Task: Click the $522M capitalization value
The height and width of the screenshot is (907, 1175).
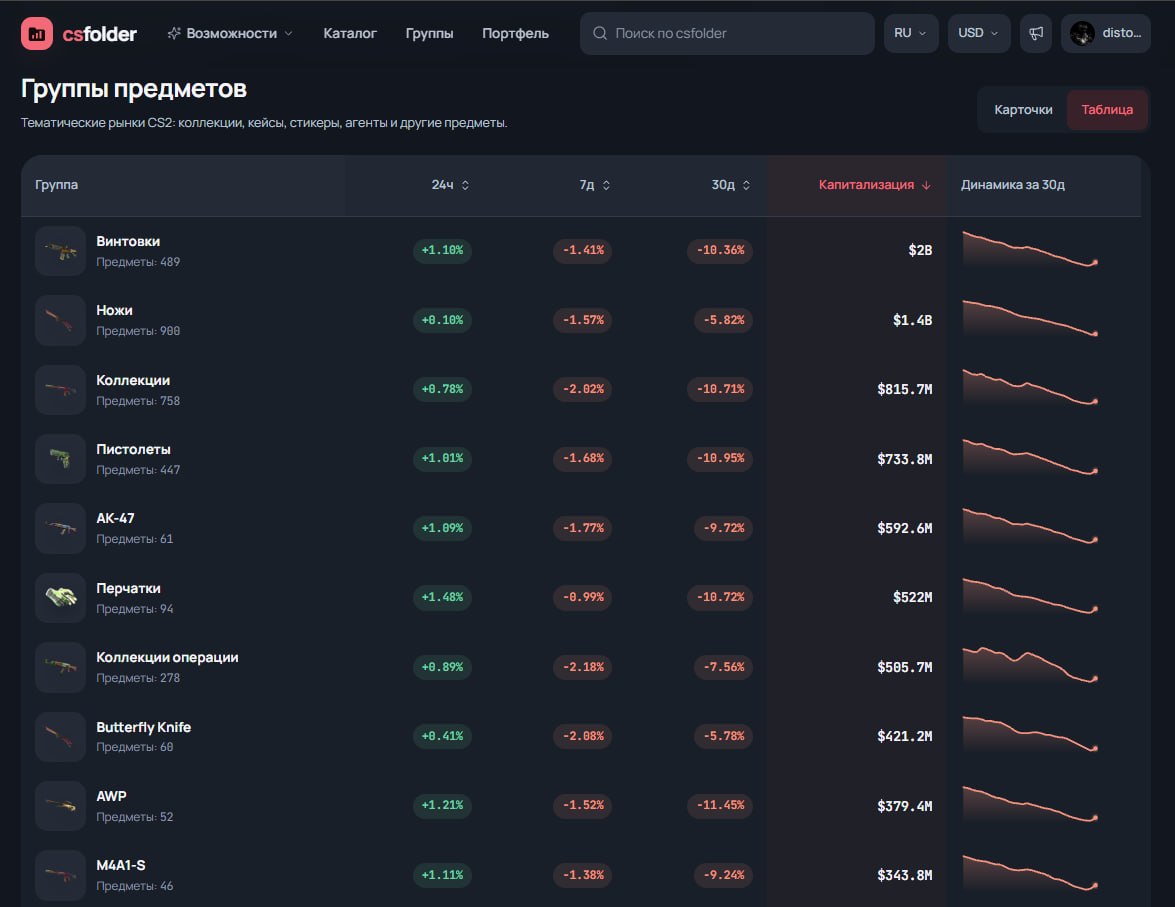Action: [912, 597]
